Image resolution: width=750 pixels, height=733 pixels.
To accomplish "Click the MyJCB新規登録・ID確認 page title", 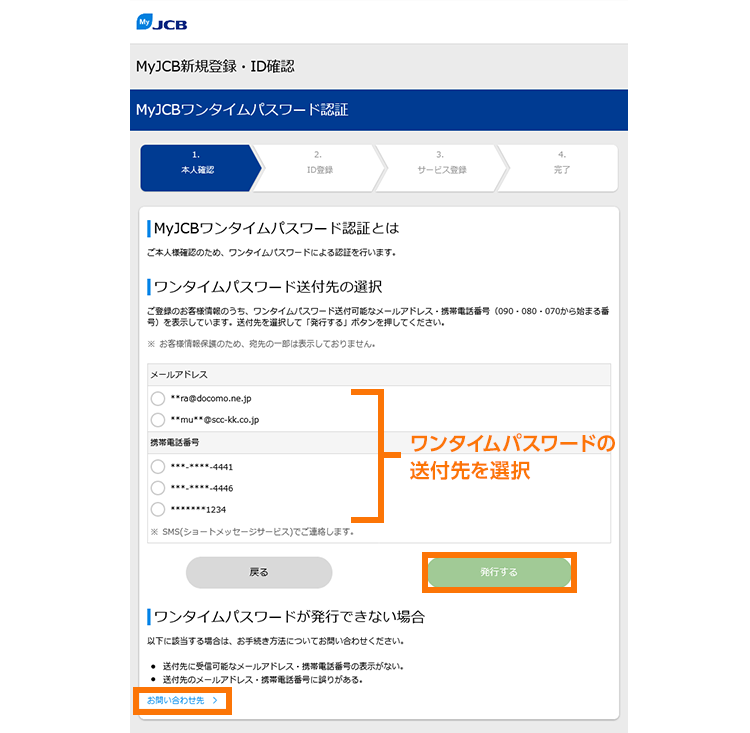I will coord(215,67).
